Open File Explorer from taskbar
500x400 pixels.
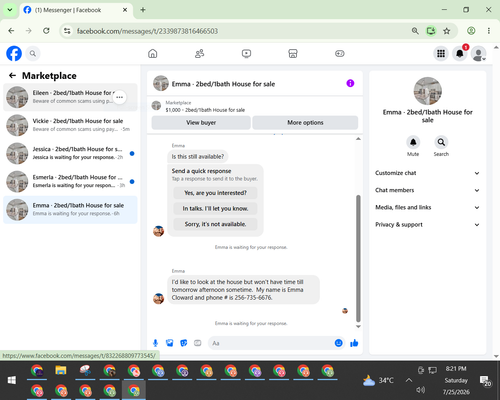pos(61,371)
